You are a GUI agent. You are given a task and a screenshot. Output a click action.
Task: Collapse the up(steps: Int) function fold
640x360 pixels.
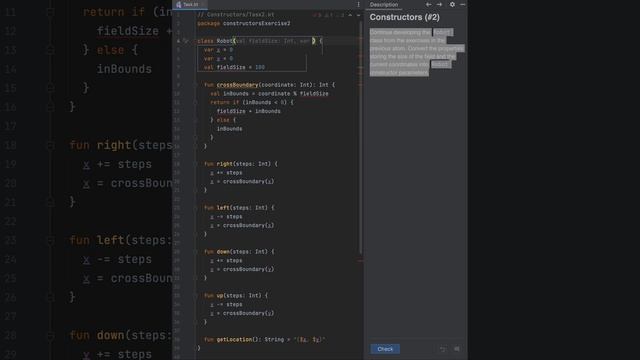click(x=196, y=296)
